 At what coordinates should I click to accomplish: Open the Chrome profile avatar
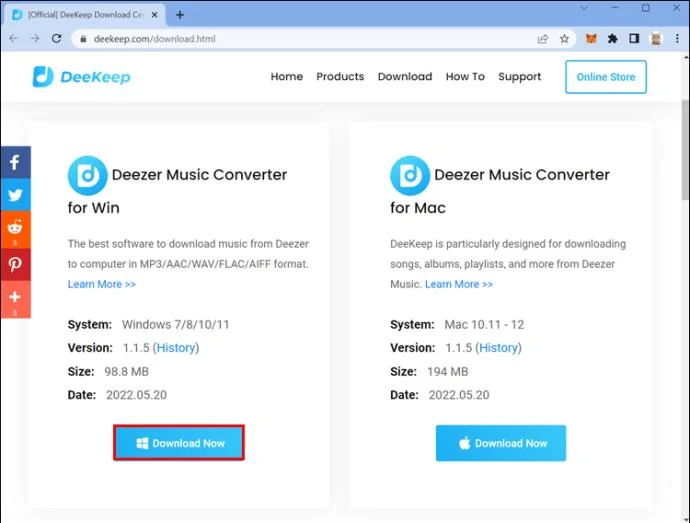pos(656,39)
